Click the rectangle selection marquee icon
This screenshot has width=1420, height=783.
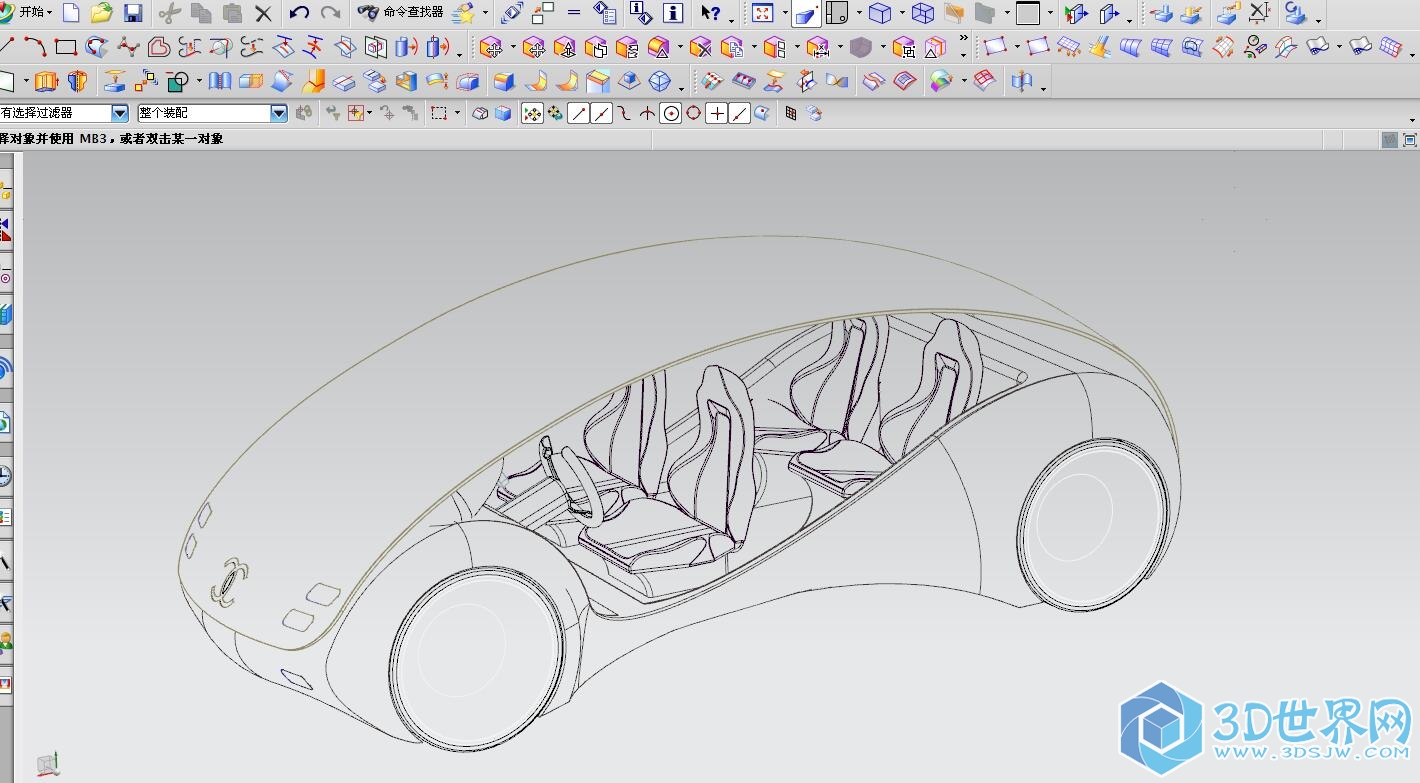[439, 114]
